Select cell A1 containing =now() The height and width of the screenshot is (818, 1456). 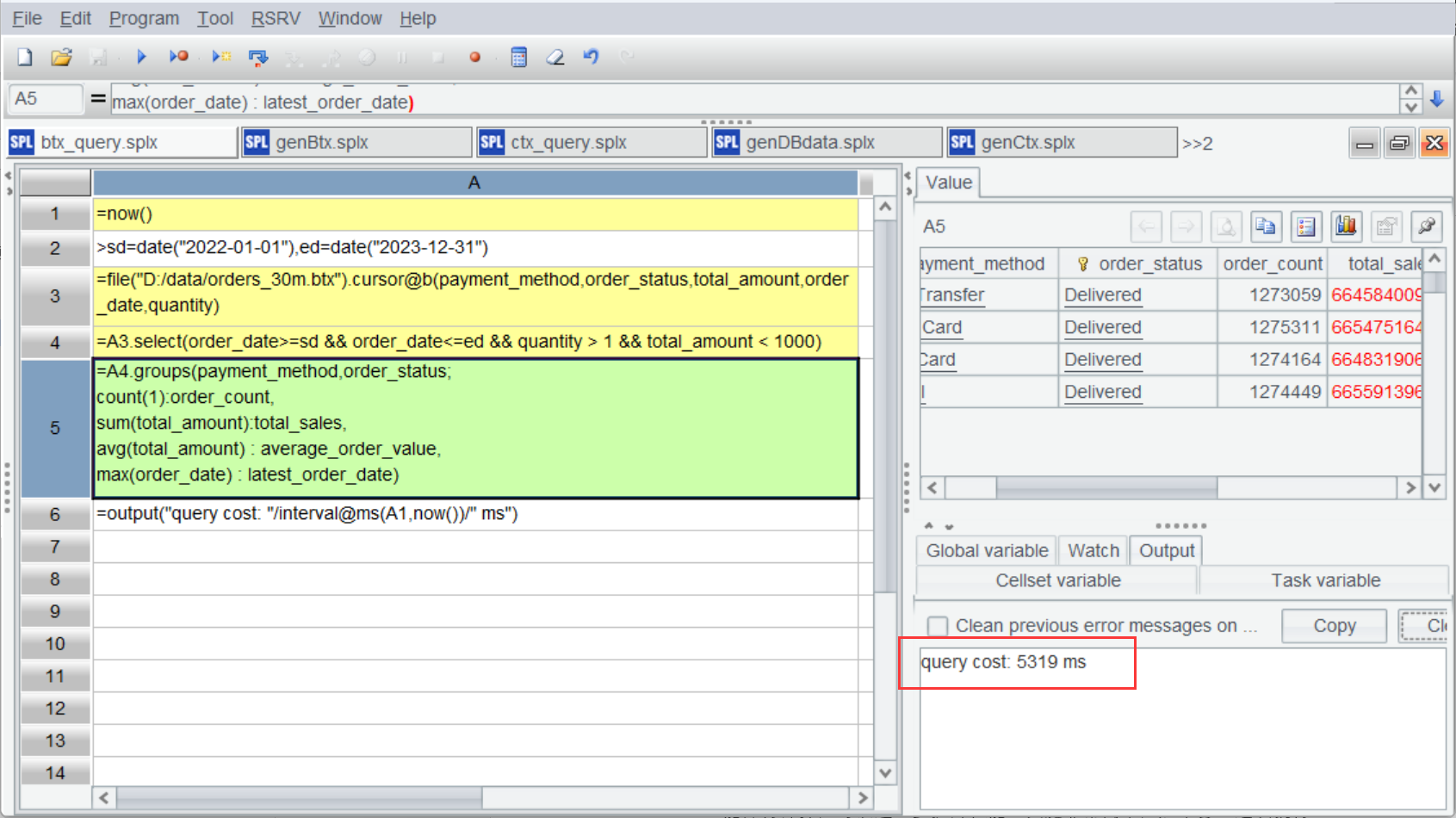475,214
